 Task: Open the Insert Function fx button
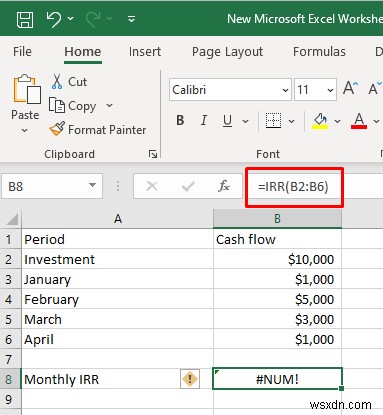tap(224, 186)
